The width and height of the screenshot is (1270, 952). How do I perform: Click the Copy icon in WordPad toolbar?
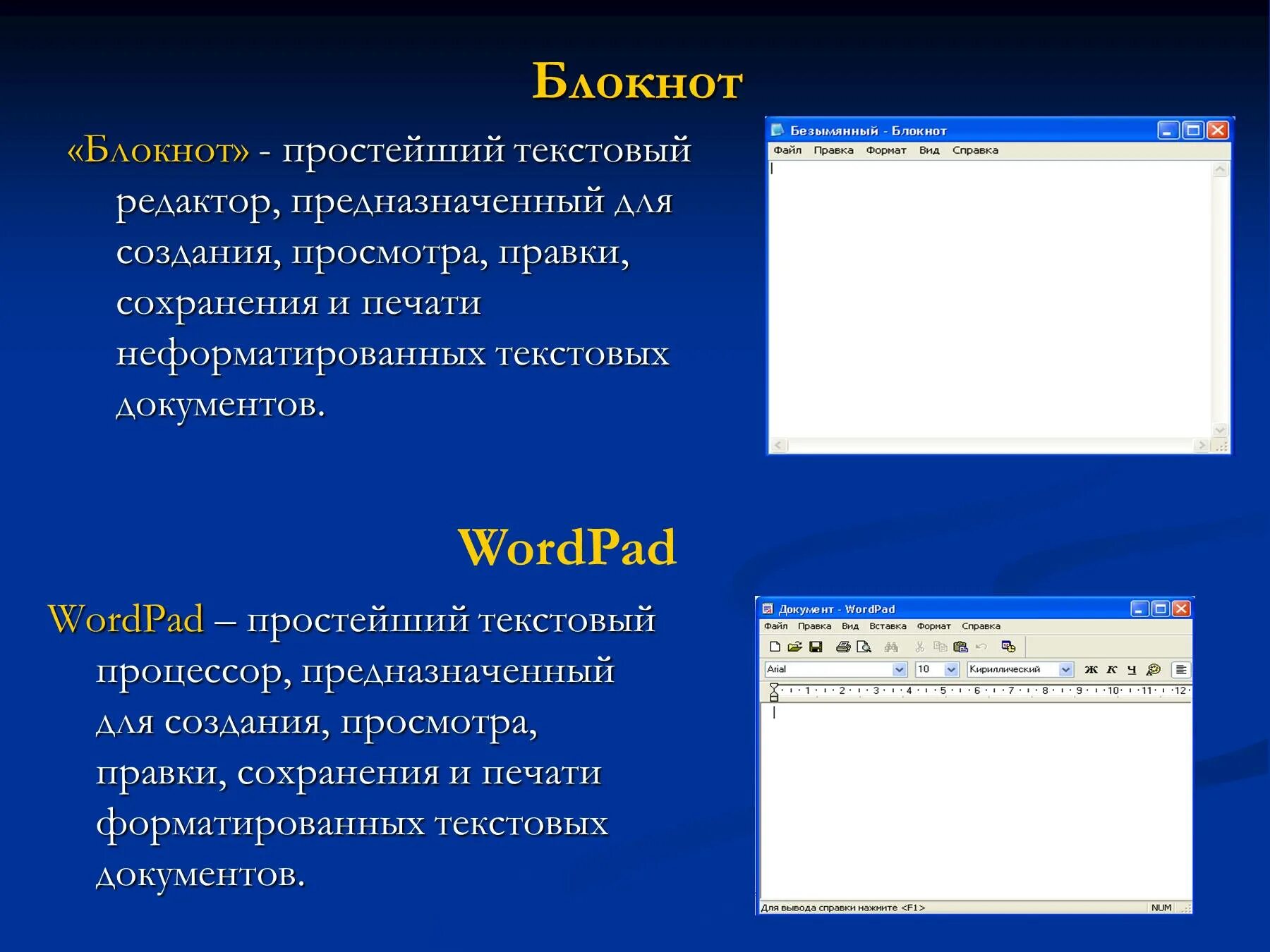tap(940, 647)
